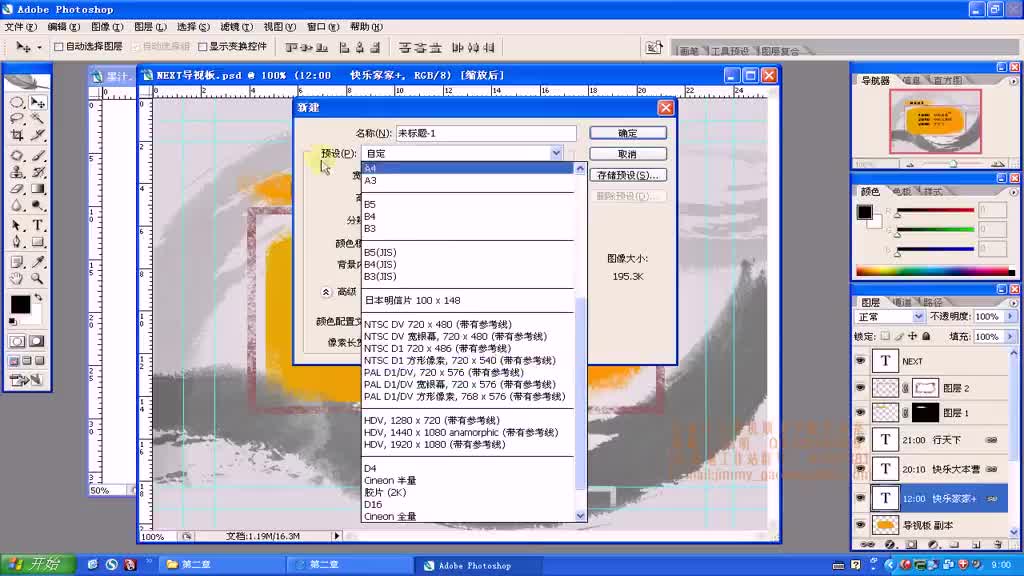Open the layer blend mode 正常 dropdown

890,317
